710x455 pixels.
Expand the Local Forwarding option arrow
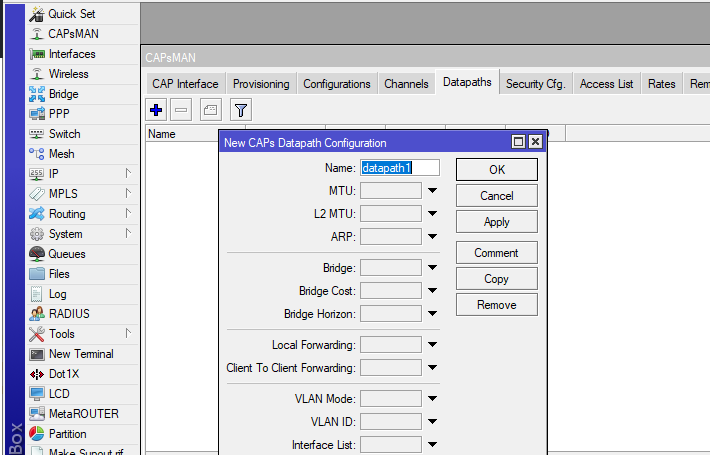coord(432,345)
